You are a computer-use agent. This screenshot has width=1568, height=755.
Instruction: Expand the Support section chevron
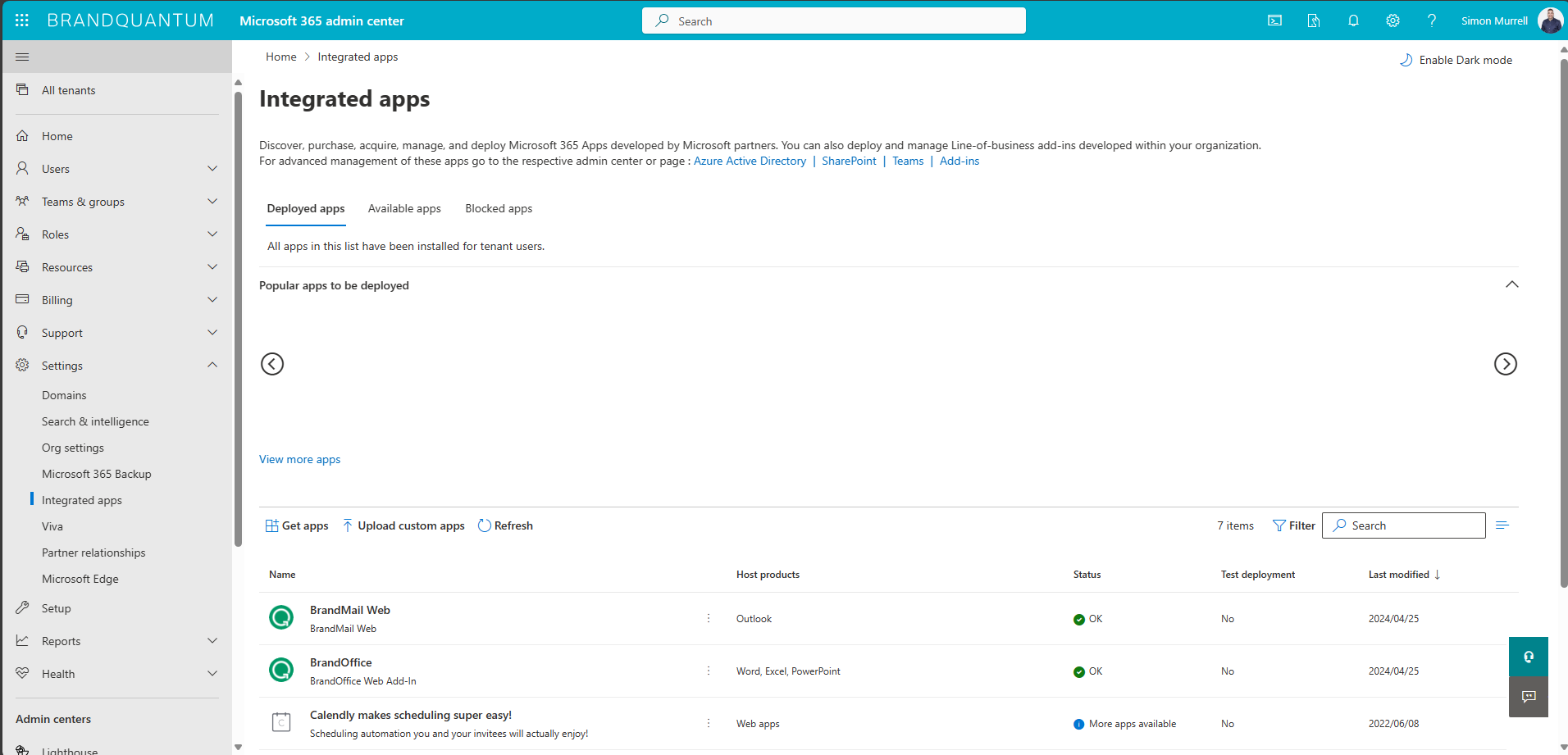coord(212,333)
